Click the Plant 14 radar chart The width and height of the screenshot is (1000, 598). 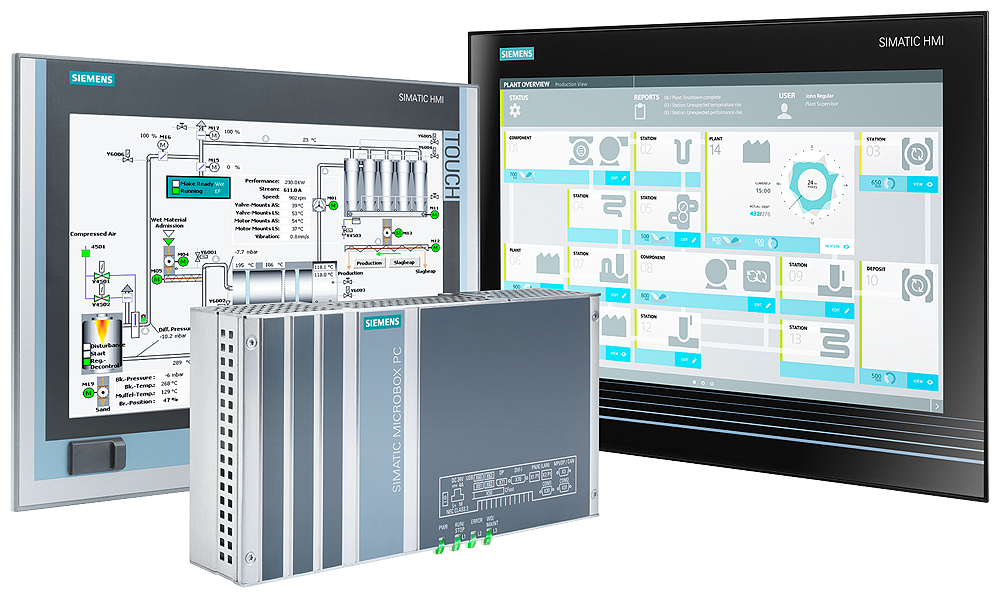pyautogui.click(x=812, y=184)
